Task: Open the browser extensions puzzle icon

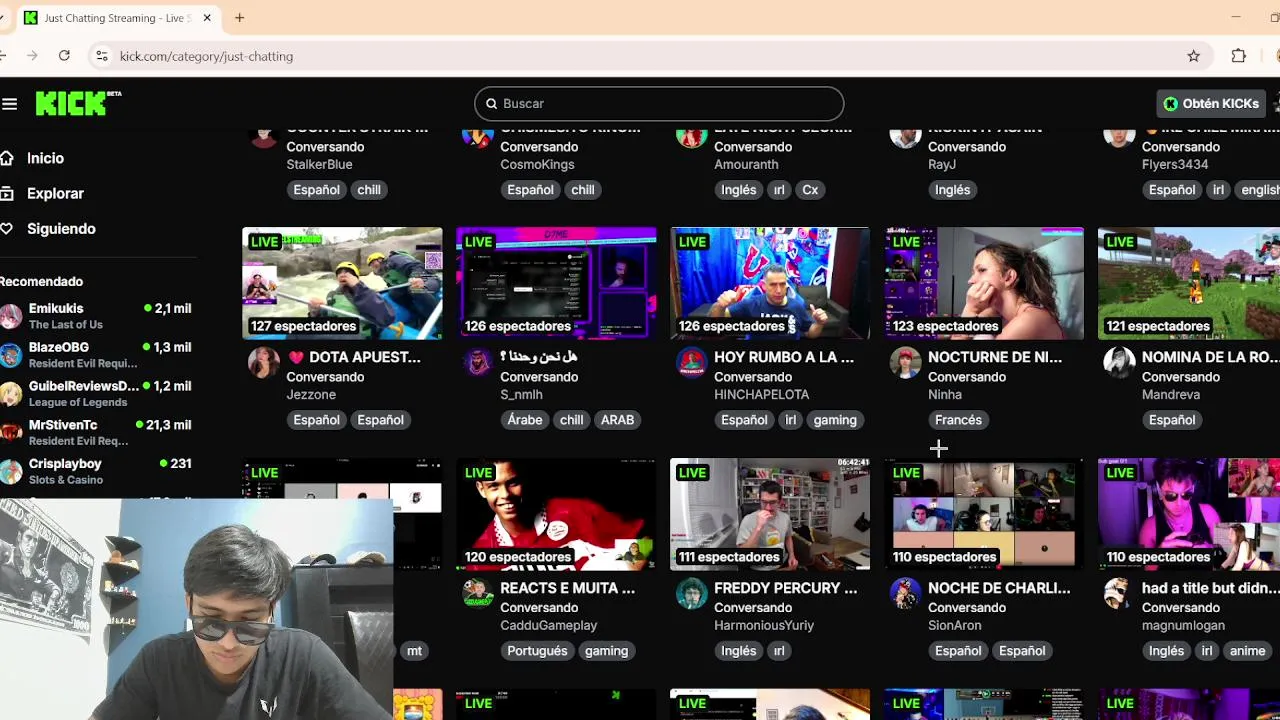Action: point(1239,56)
